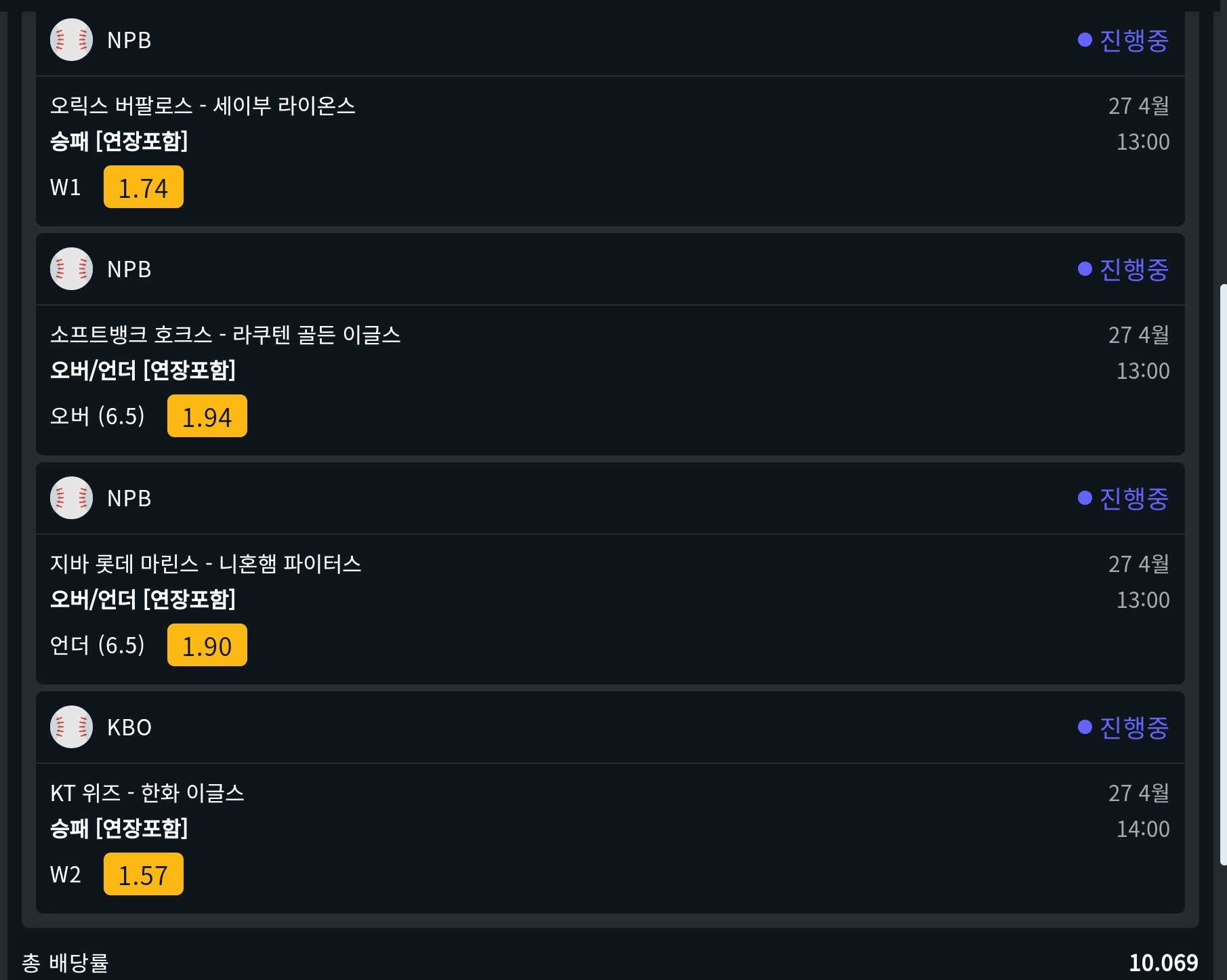Select the 1.90 odds for 언더 (6.5)
The height and width of the screenshot is (980, 1227).
(x=207, y=645)
